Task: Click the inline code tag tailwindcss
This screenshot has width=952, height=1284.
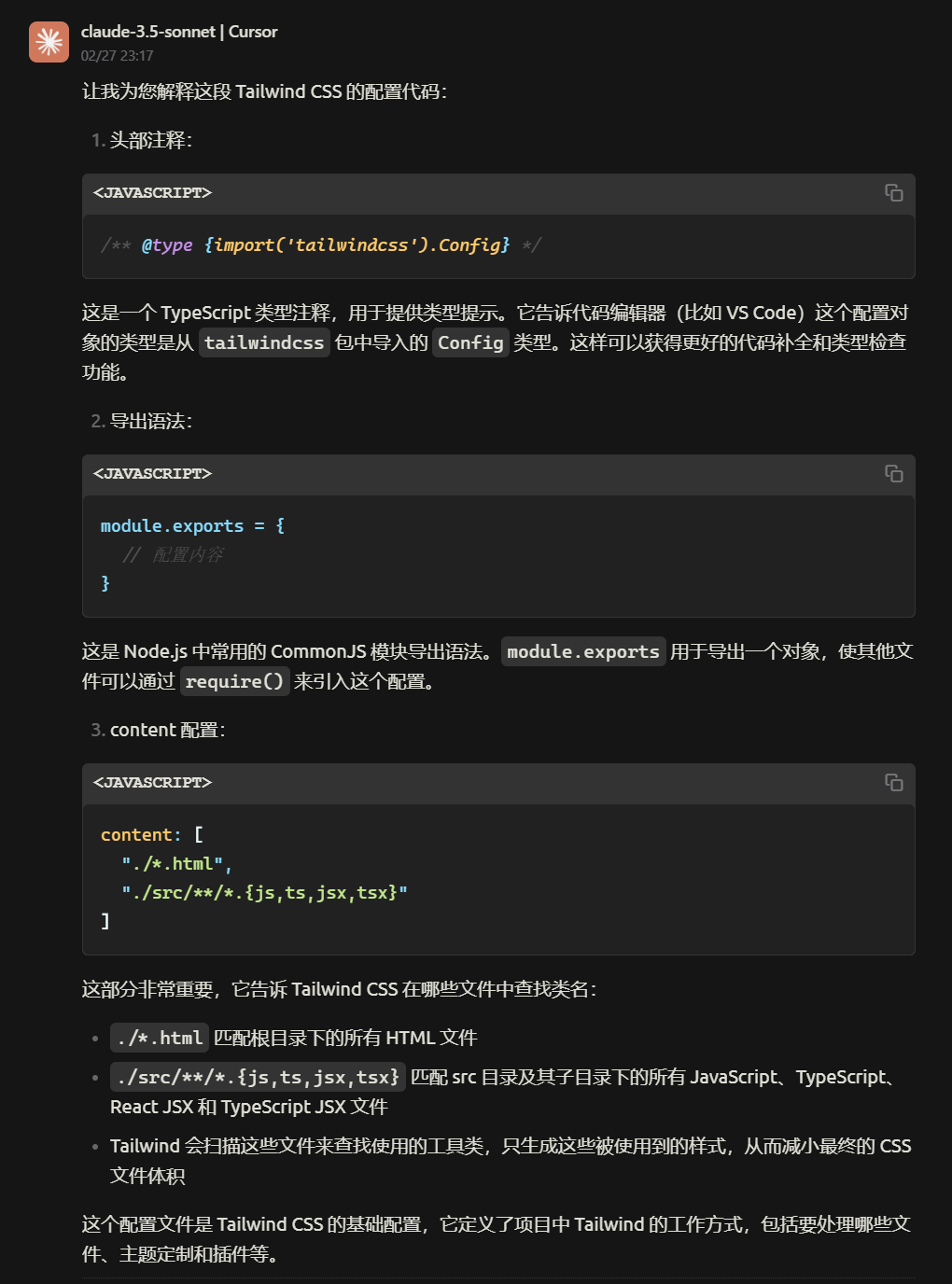Action: coord(264,342)
